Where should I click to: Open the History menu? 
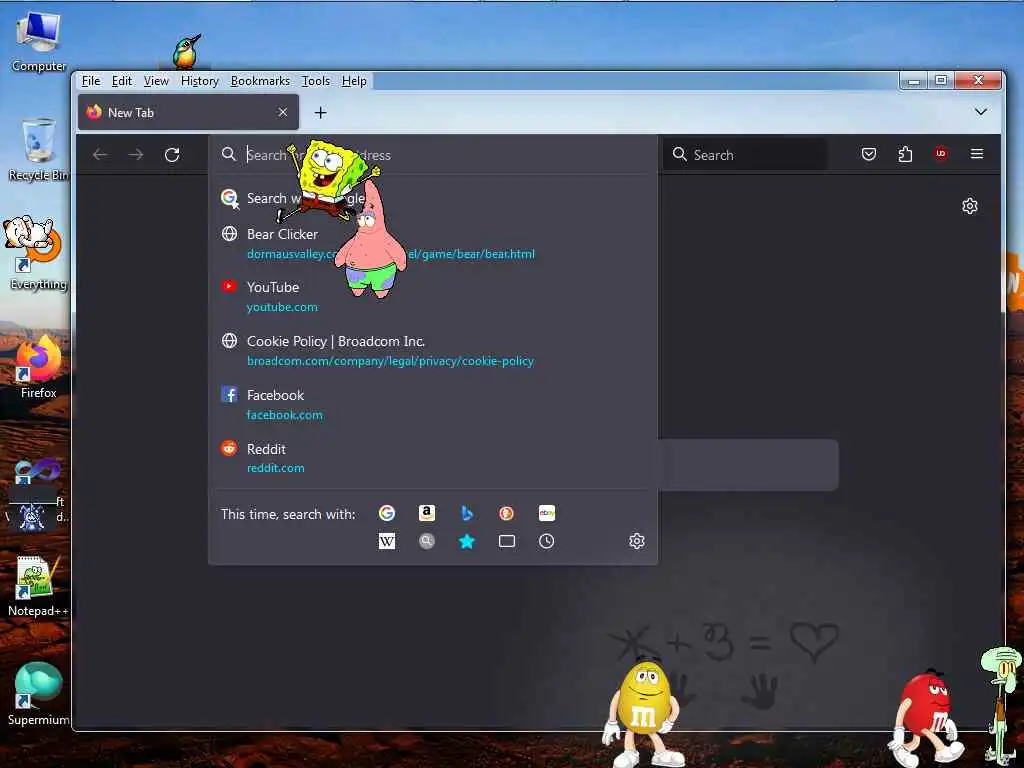[199, 81]
